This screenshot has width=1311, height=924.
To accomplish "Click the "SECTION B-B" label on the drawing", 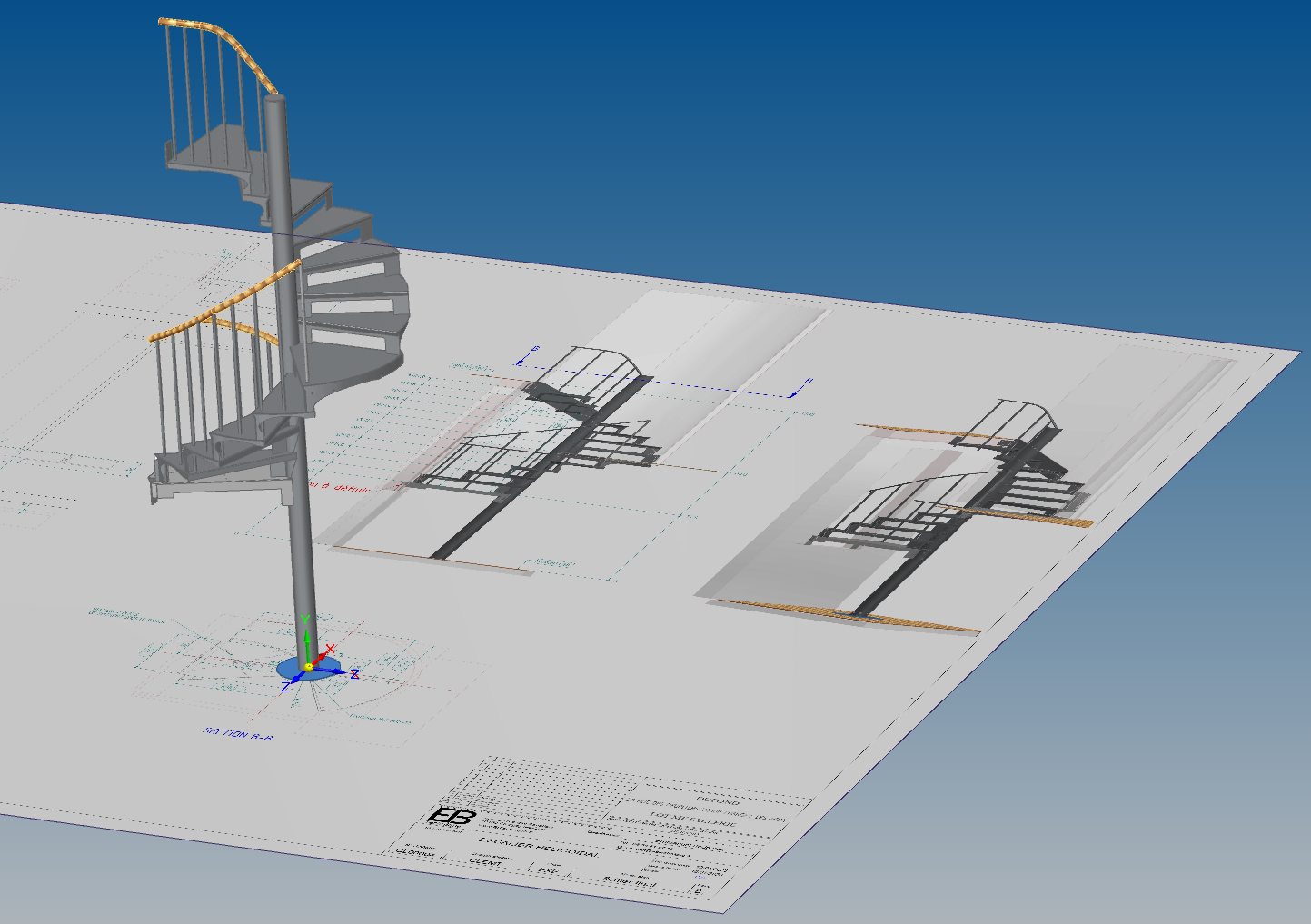I will point(238,733).
